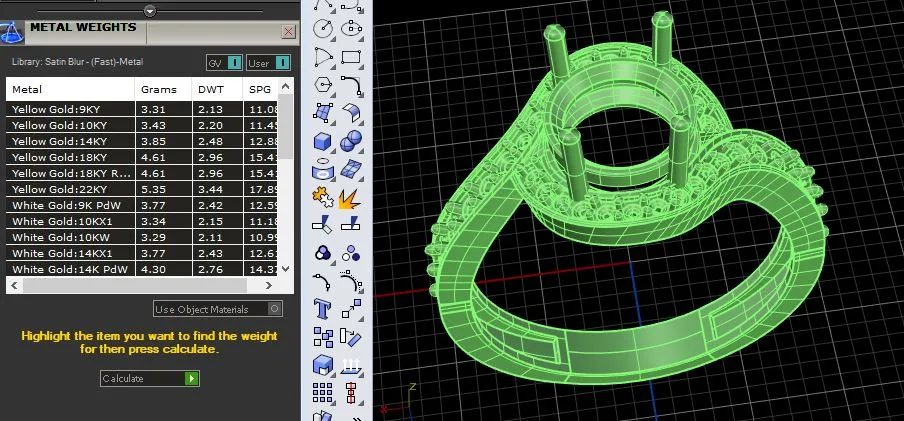
Task: Select the Box solid tool
Action: [x=324, y=141]
